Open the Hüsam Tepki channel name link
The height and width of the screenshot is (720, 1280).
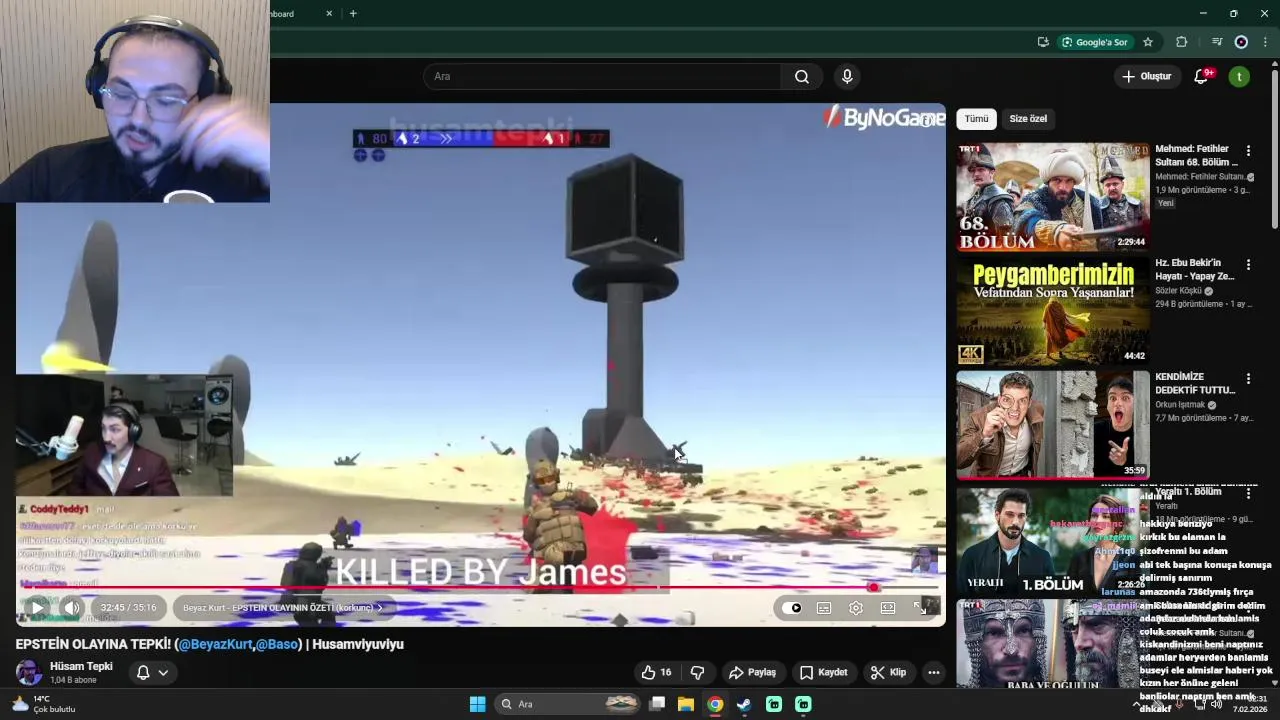pos(81,666)
